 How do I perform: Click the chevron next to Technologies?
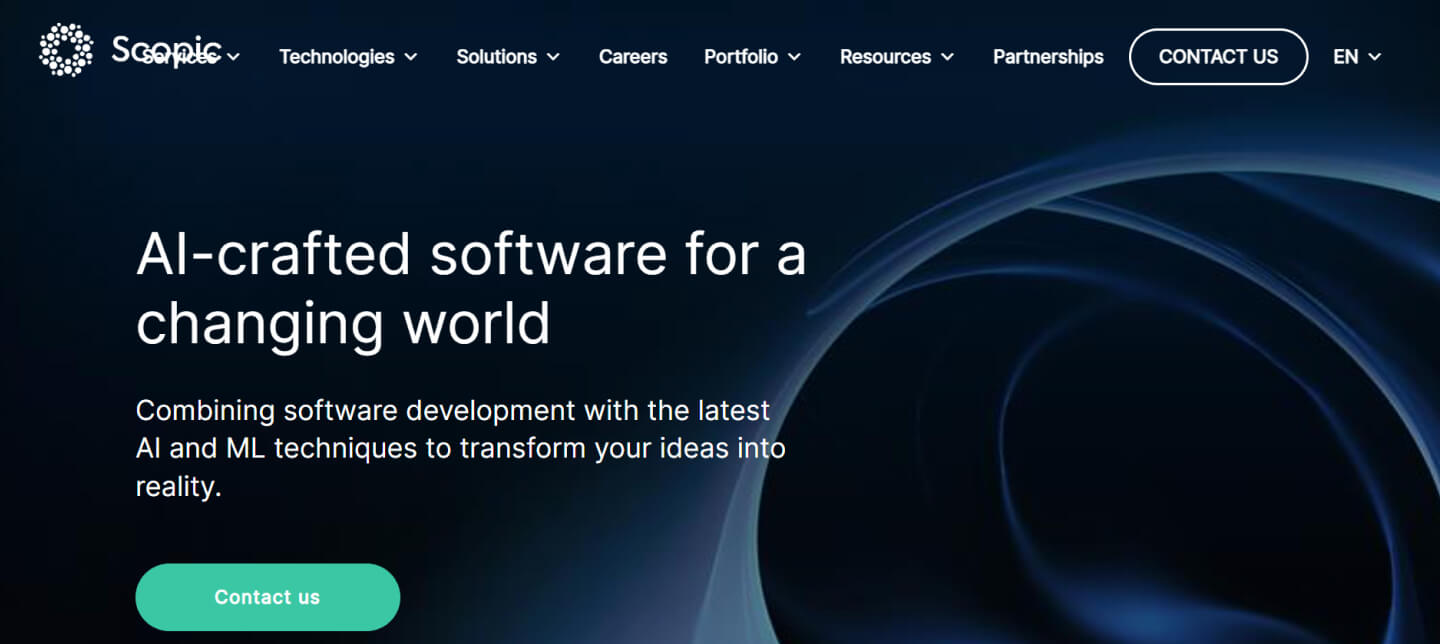(411, 57)
